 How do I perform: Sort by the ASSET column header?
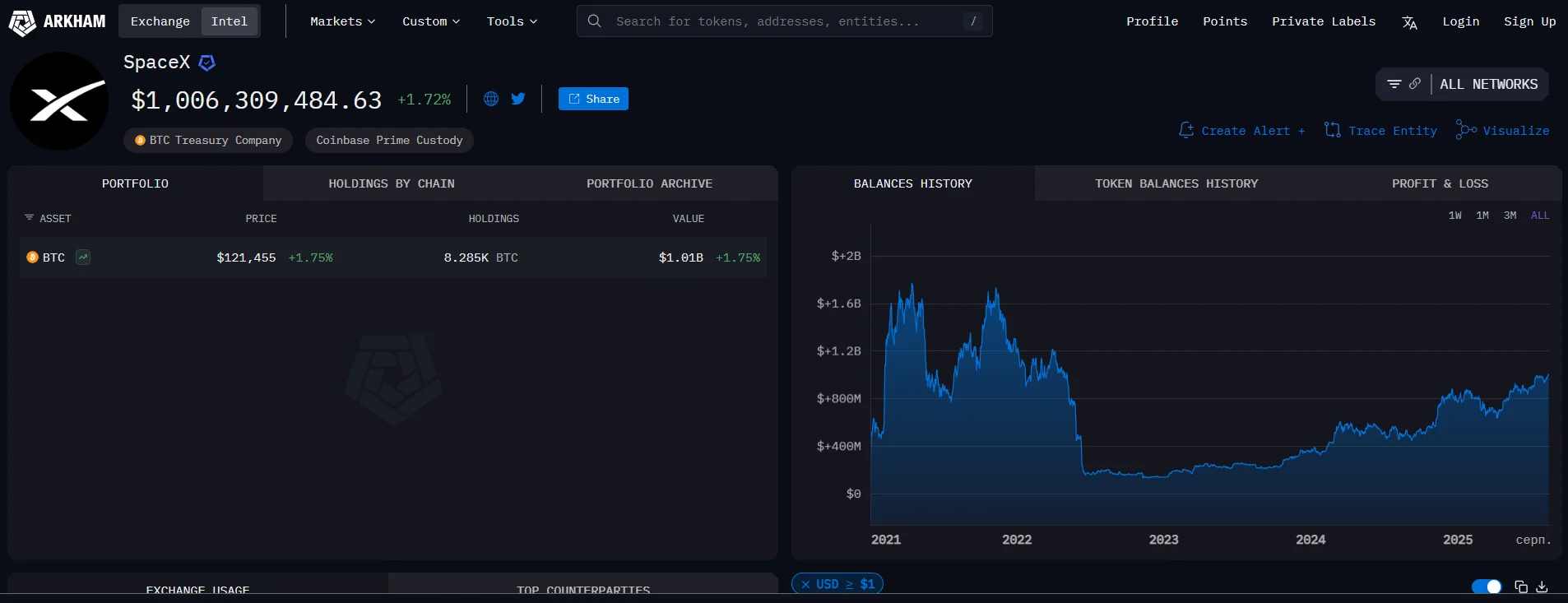[x=55, y=218]
